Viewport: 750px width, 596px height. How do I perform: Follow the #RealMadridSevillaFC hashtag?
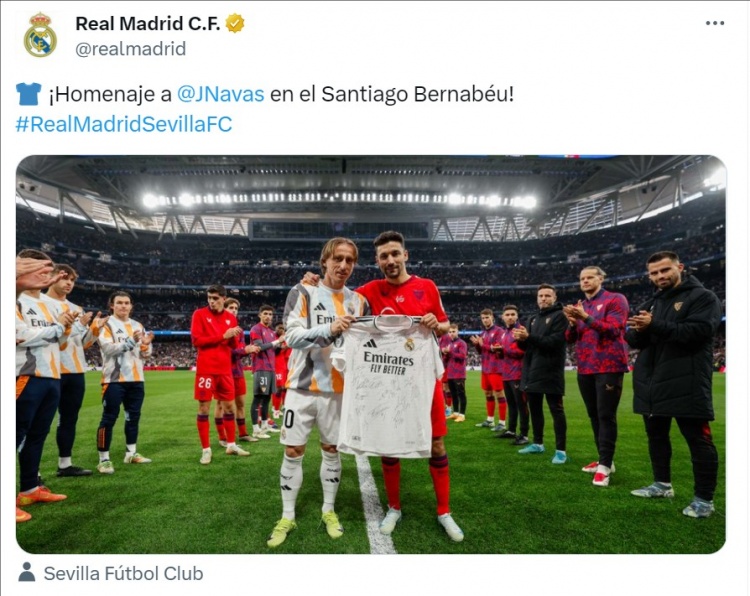(124, 124)
